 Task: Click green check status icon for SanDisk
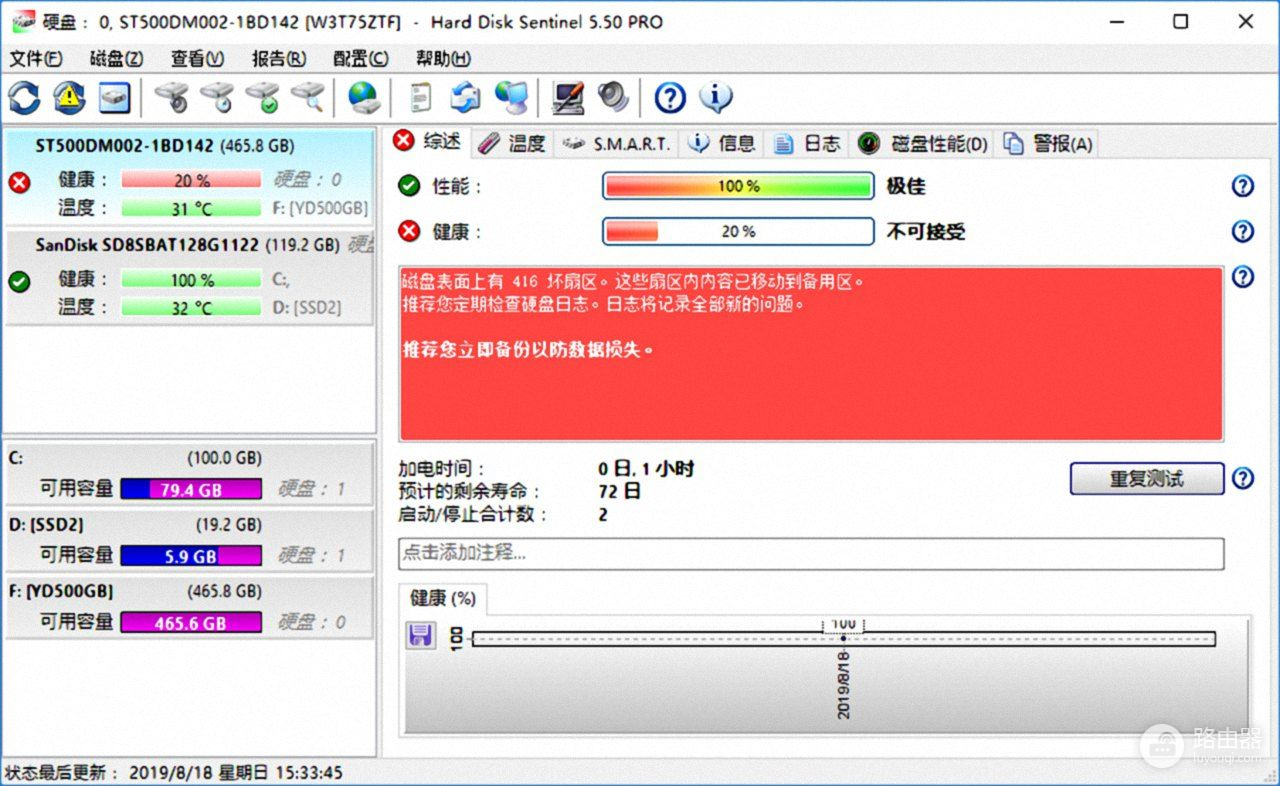[x=19, y=281]
